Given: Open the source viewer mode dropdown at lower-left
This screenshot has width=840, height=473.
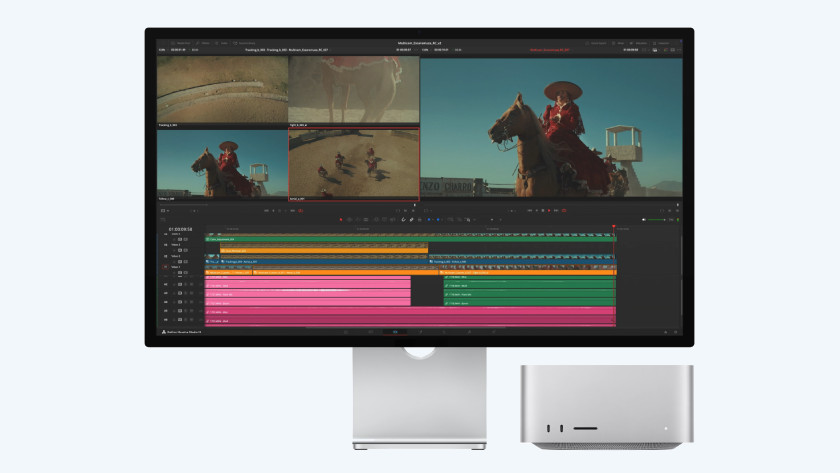Looking at the screenshot, I should (164, 211).
